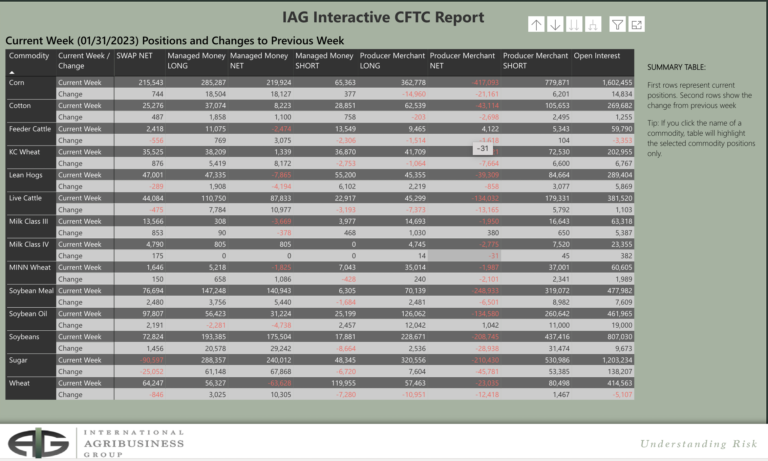Select Lean Hogs' SWAP NET value 47,001

(153, 175)
